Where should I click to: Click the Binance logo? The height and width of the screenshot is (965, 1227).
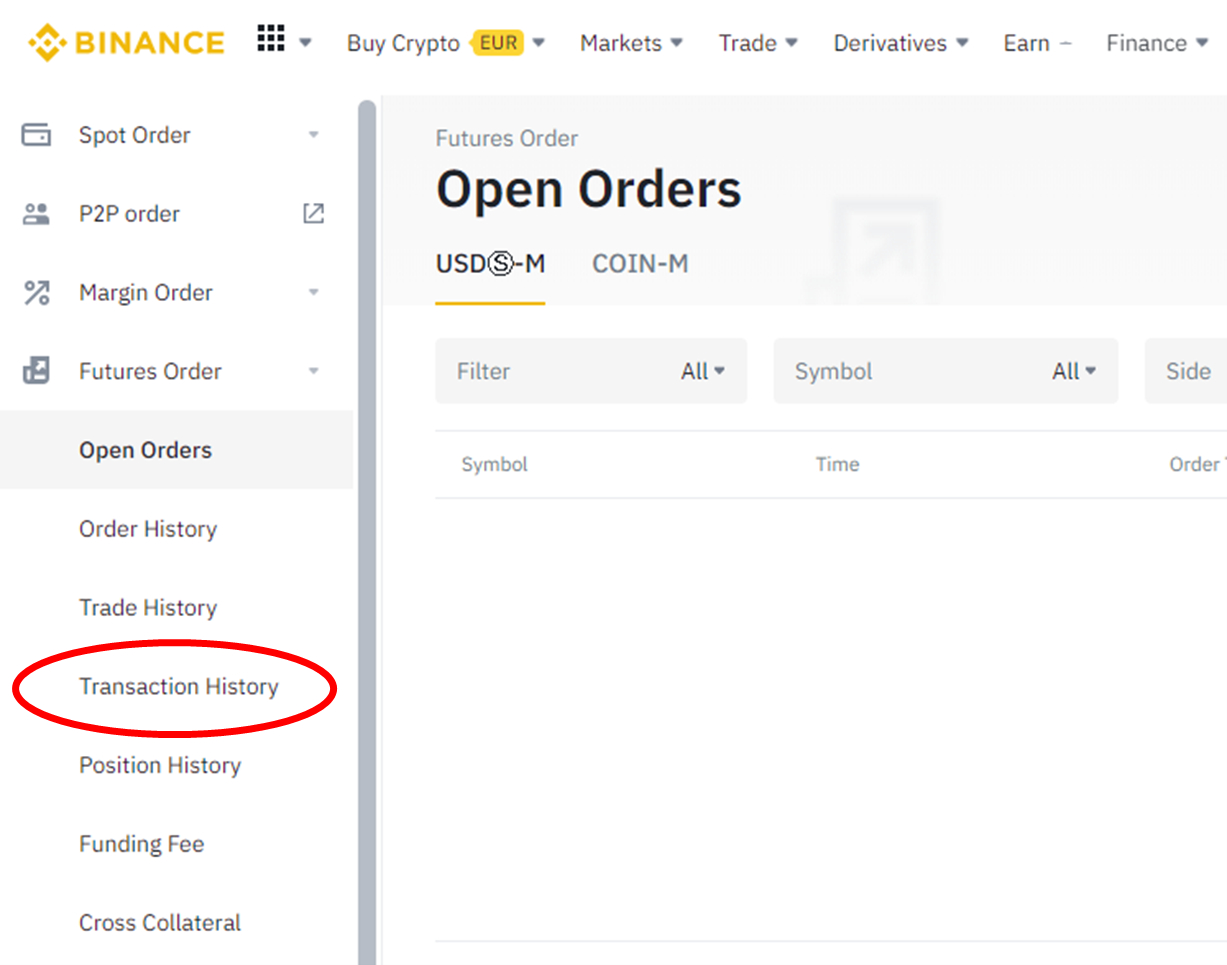click(x=127, y=43)
